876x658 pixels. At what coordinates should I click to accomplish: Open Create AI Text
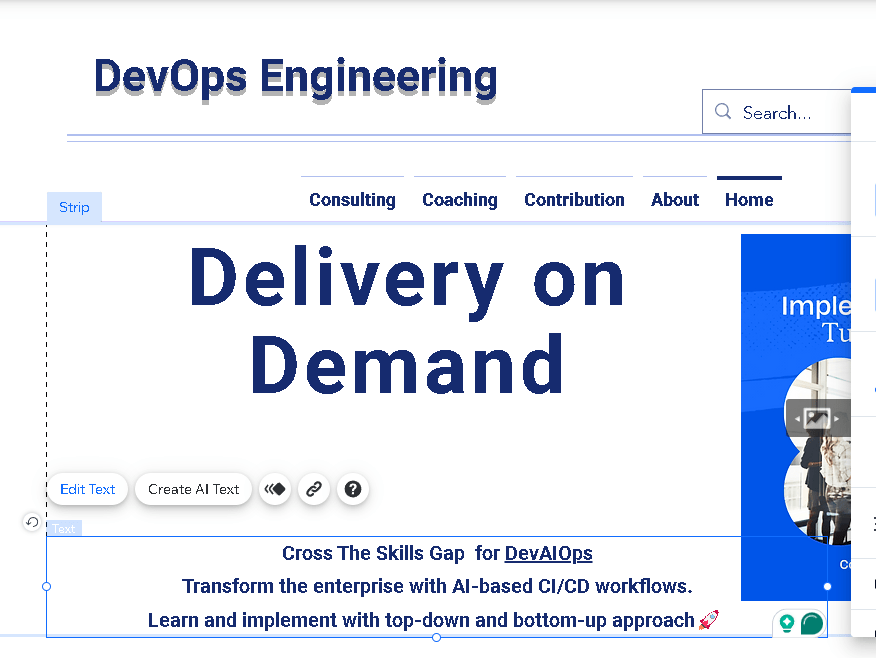point(193,489)
